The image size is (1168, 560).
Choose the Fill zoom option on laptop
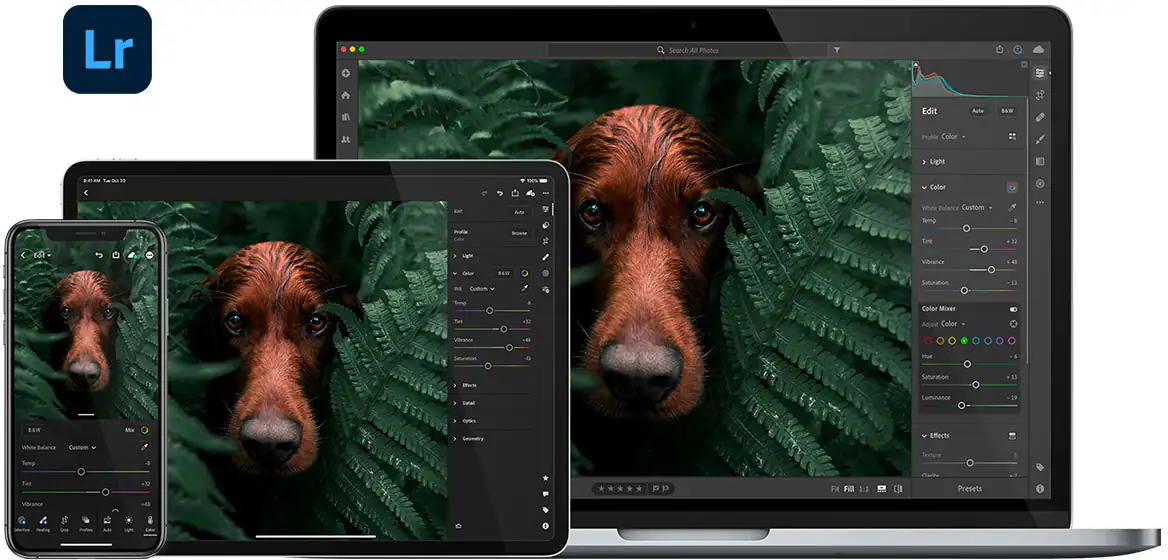pos(849,489)
